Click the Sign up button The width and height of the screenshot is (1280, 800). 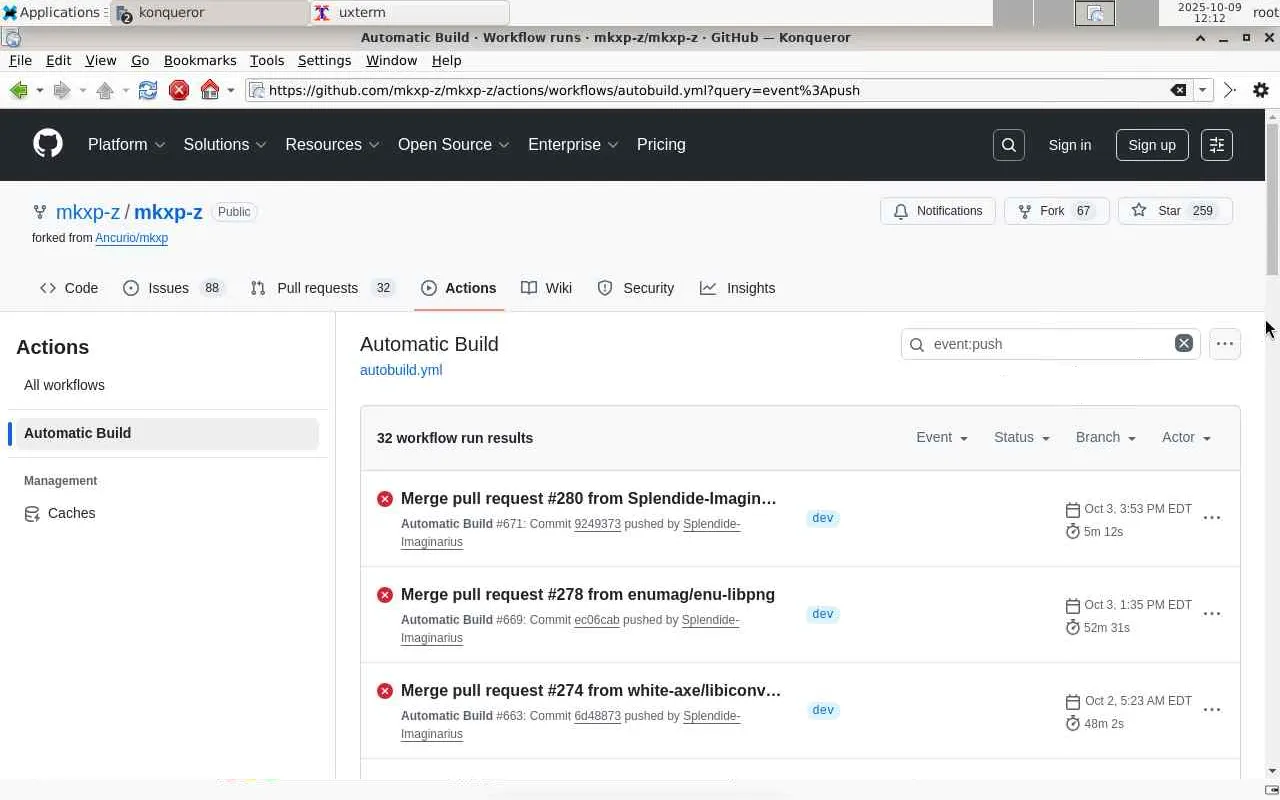(x=1151, y=145)
